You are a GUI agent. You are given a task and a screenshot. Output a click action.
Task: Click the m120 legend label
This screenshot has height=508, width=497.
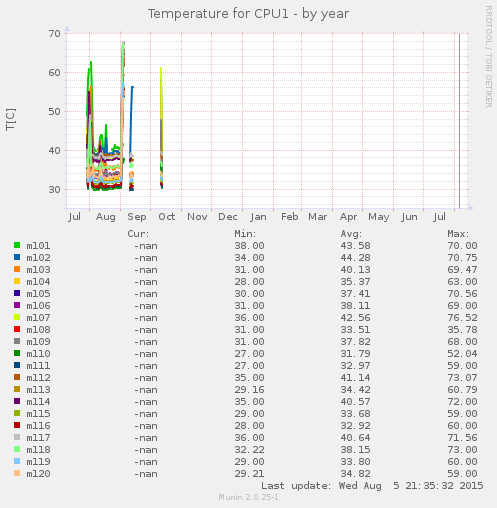click(x=38, y=474)
